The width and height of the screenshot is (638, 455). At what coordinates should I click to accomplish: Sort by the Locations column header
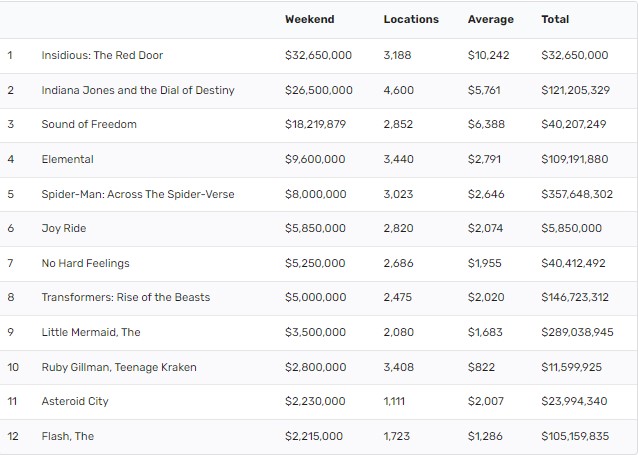pyautogui.click(x=410, y=19)
